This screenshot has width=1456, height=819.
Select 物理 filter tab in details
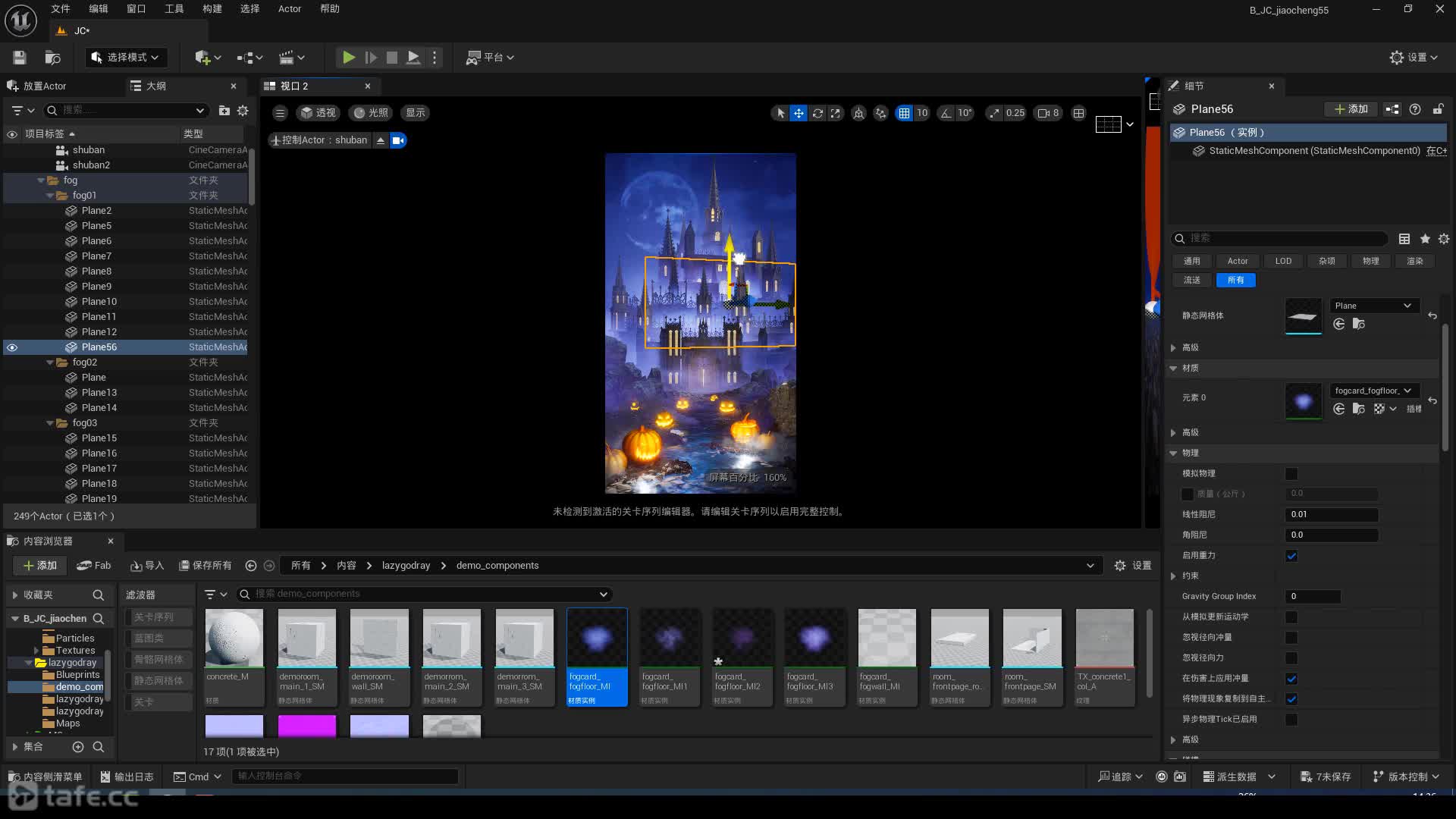1370,261
